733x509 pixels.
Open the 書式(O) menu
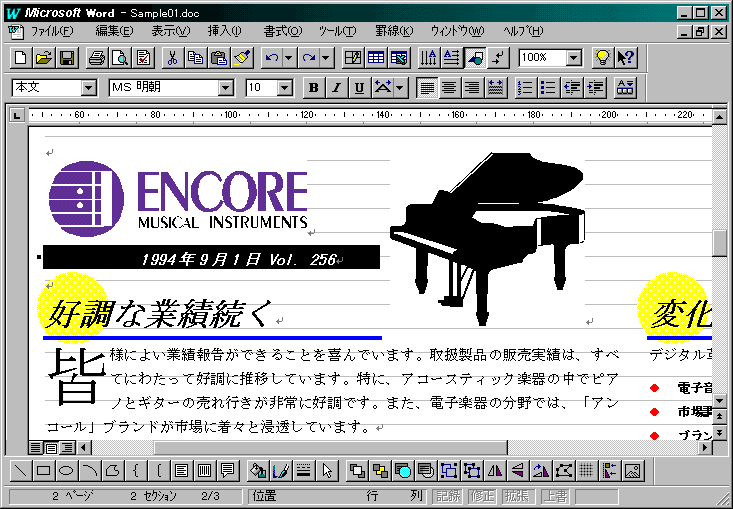(x=283, y=32)
